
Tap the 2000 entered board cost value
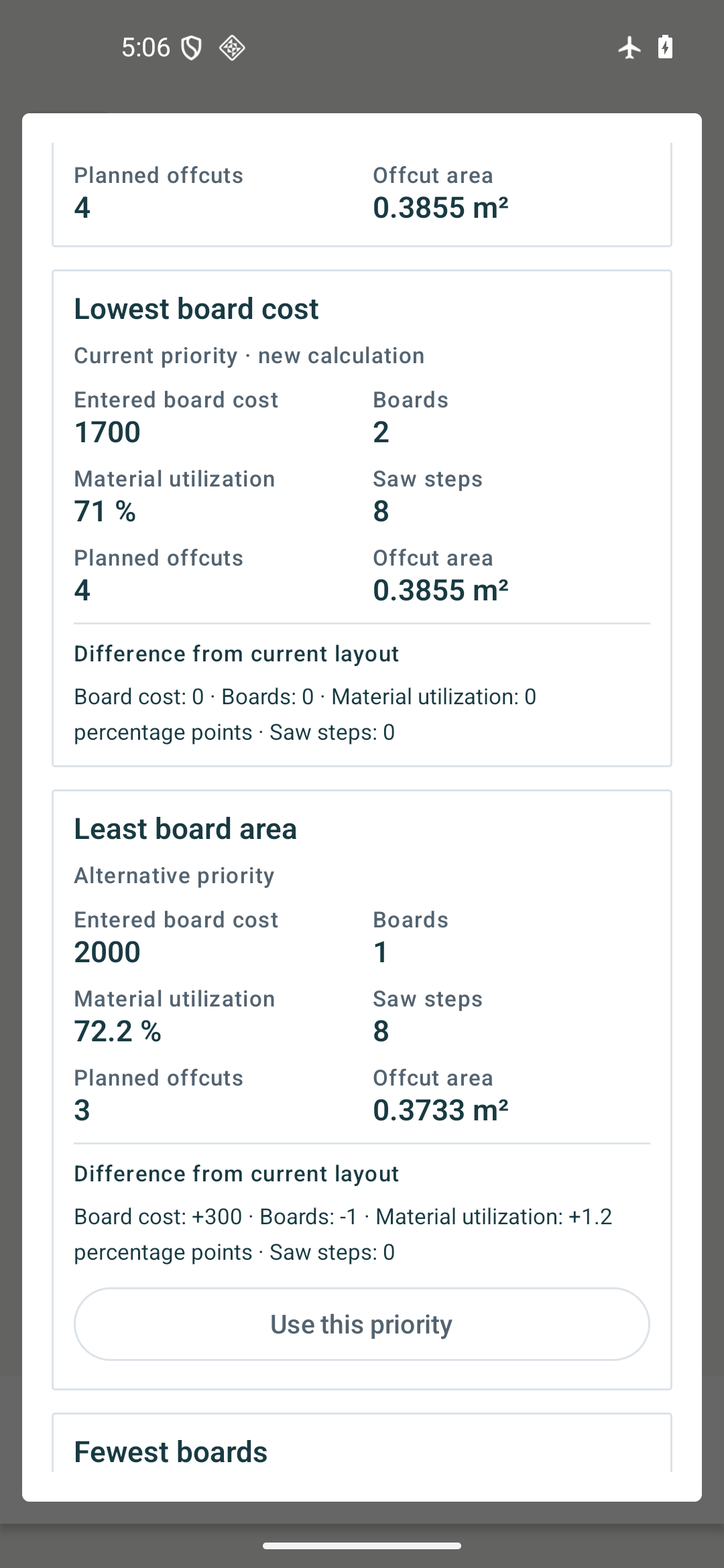[x=107, y=952]
